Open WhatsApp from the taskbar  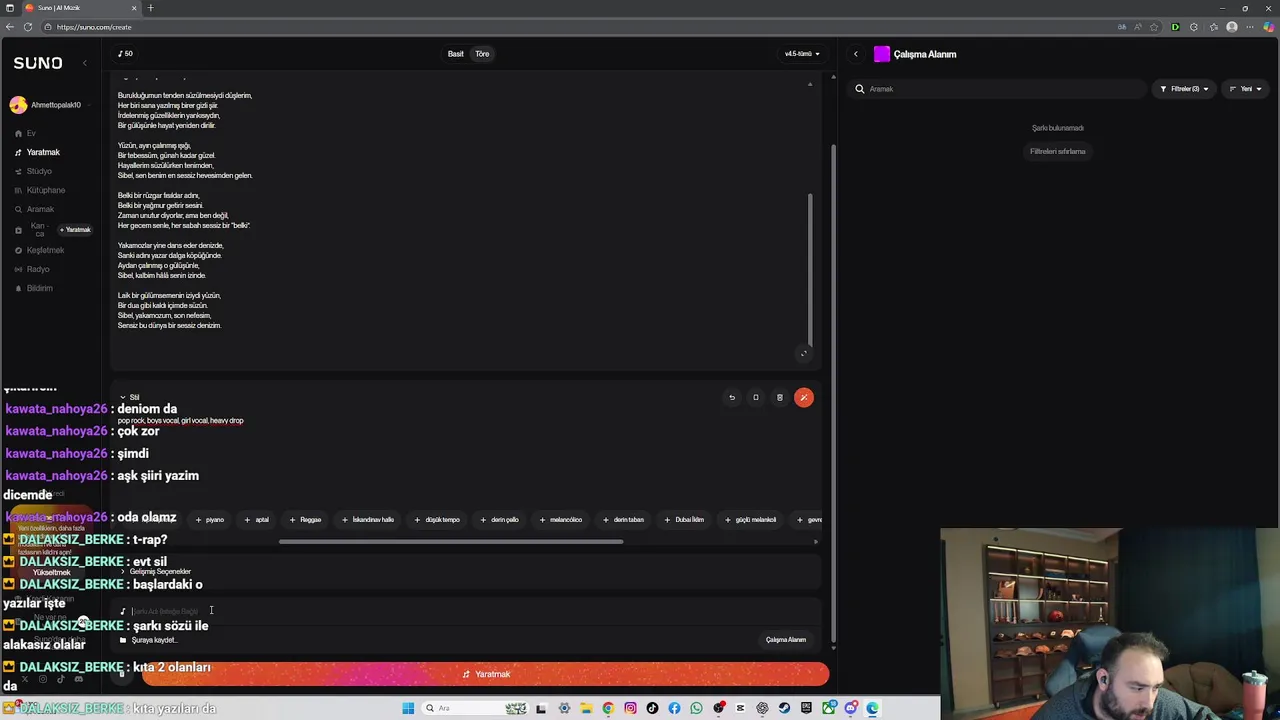(x=696, y=708)
